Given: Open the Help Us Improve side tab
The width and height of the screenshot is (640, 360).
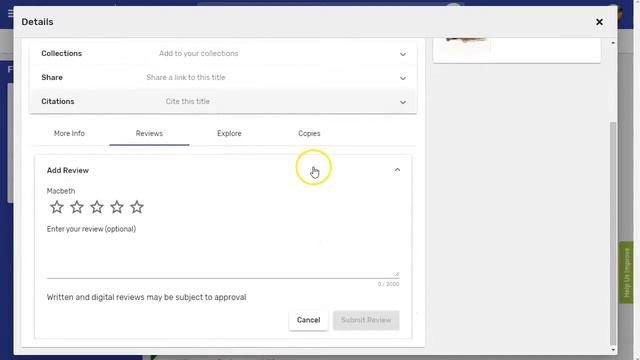Looking at the screenshot, I should [627, 272].
